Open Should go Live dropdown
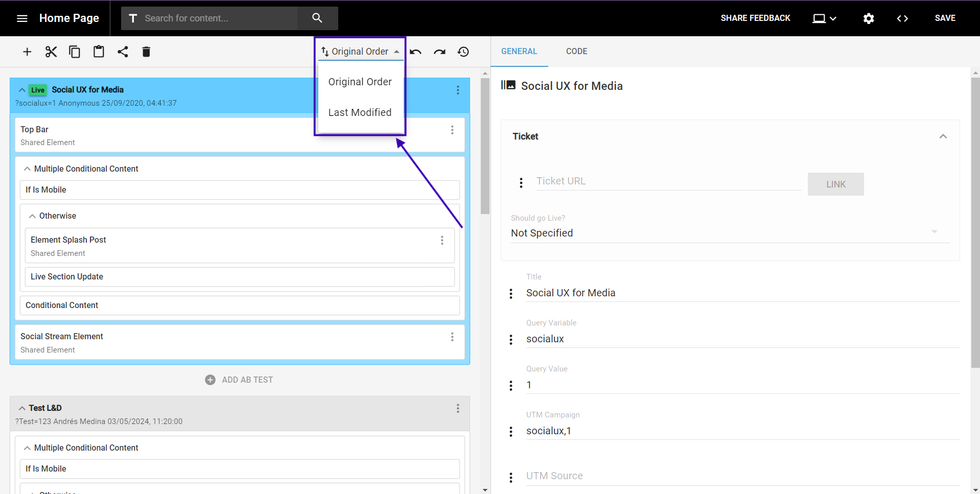This screenshot has height=494, width=980. tap(725, 233)
